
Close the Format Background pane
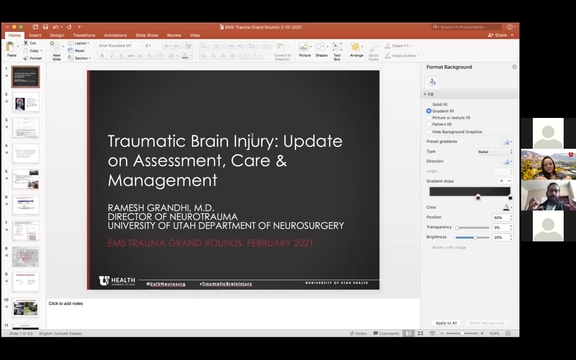(x=514, y=67)
